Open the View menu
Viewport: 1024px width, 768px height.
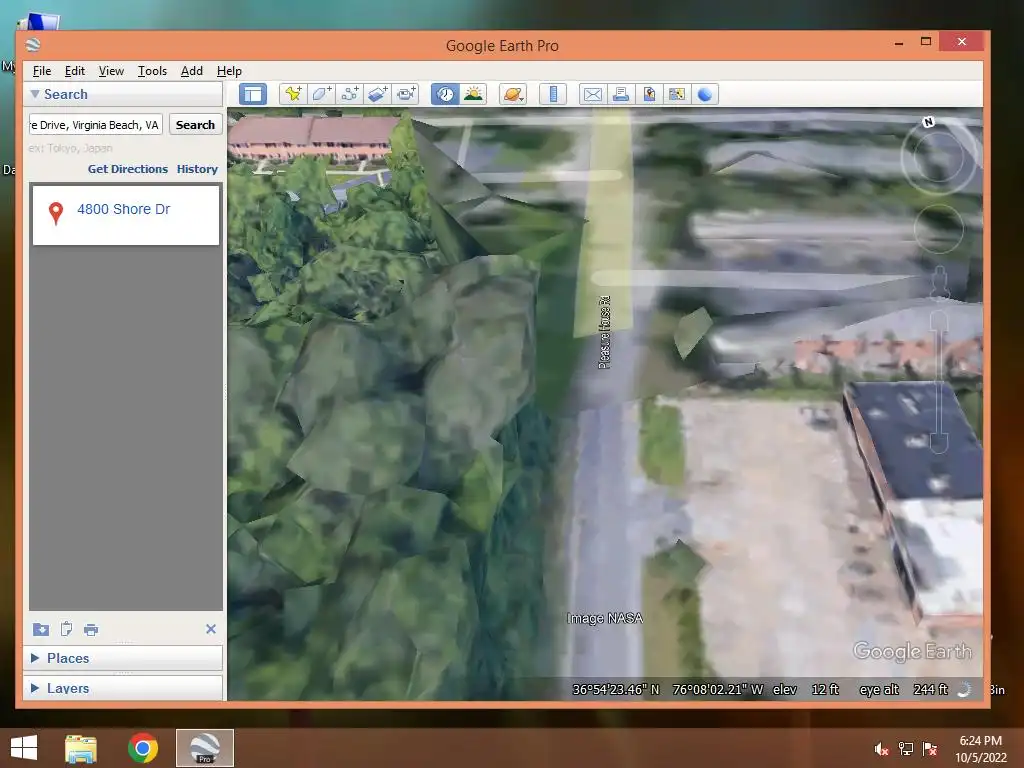[x=111, y=71]
